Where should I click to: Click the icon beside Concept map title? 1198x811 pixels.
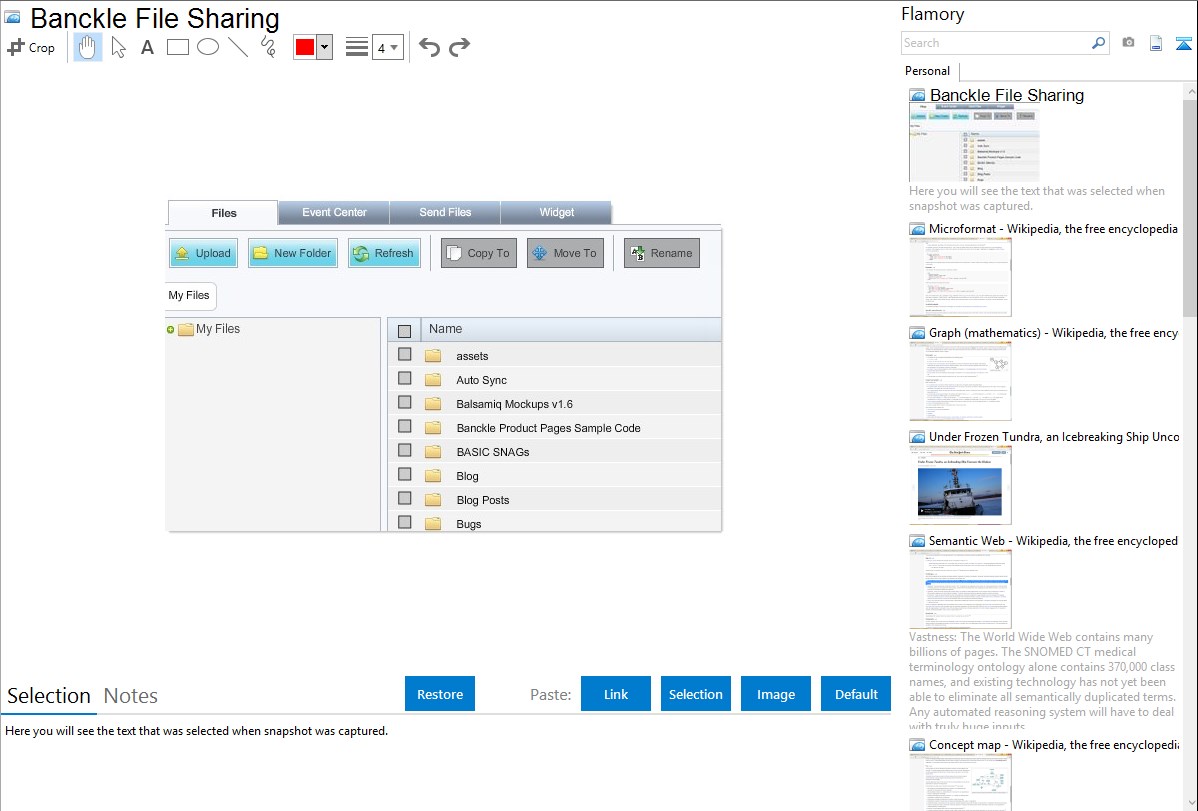(x=917, y=745)
